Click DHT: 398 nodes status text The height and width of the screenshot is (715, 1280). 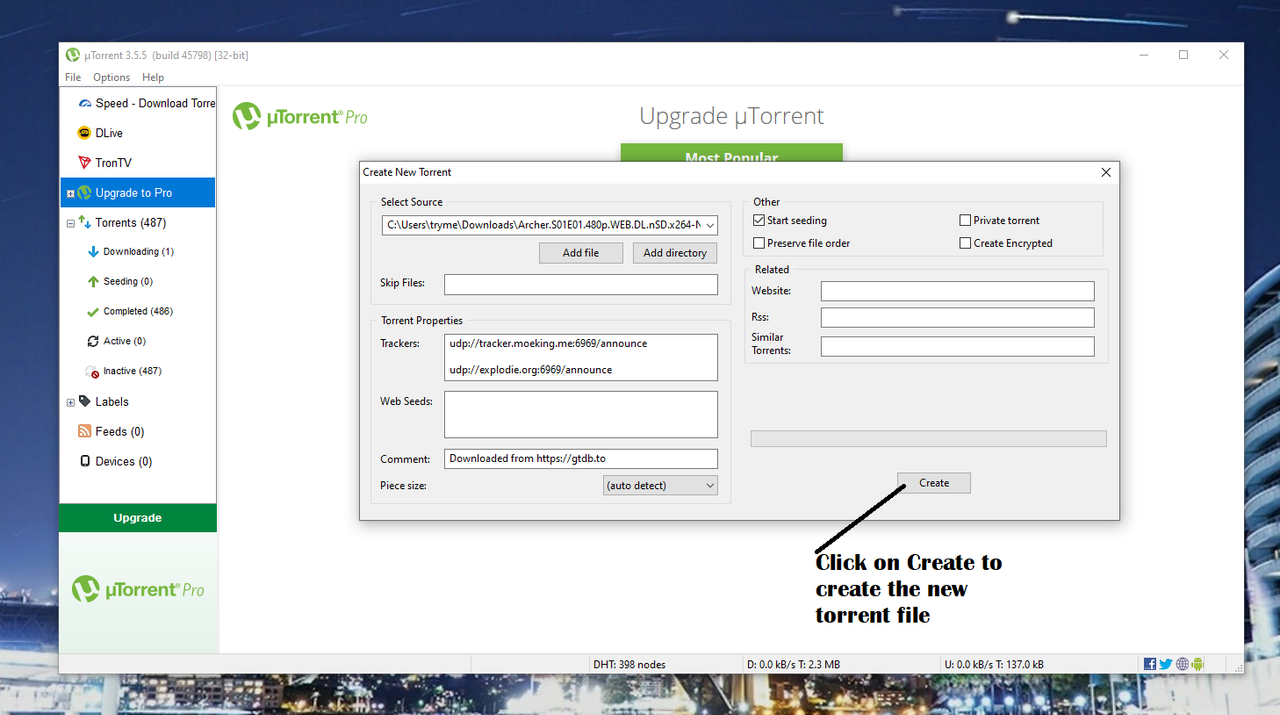pyautogui.click(x=629, y=664)
